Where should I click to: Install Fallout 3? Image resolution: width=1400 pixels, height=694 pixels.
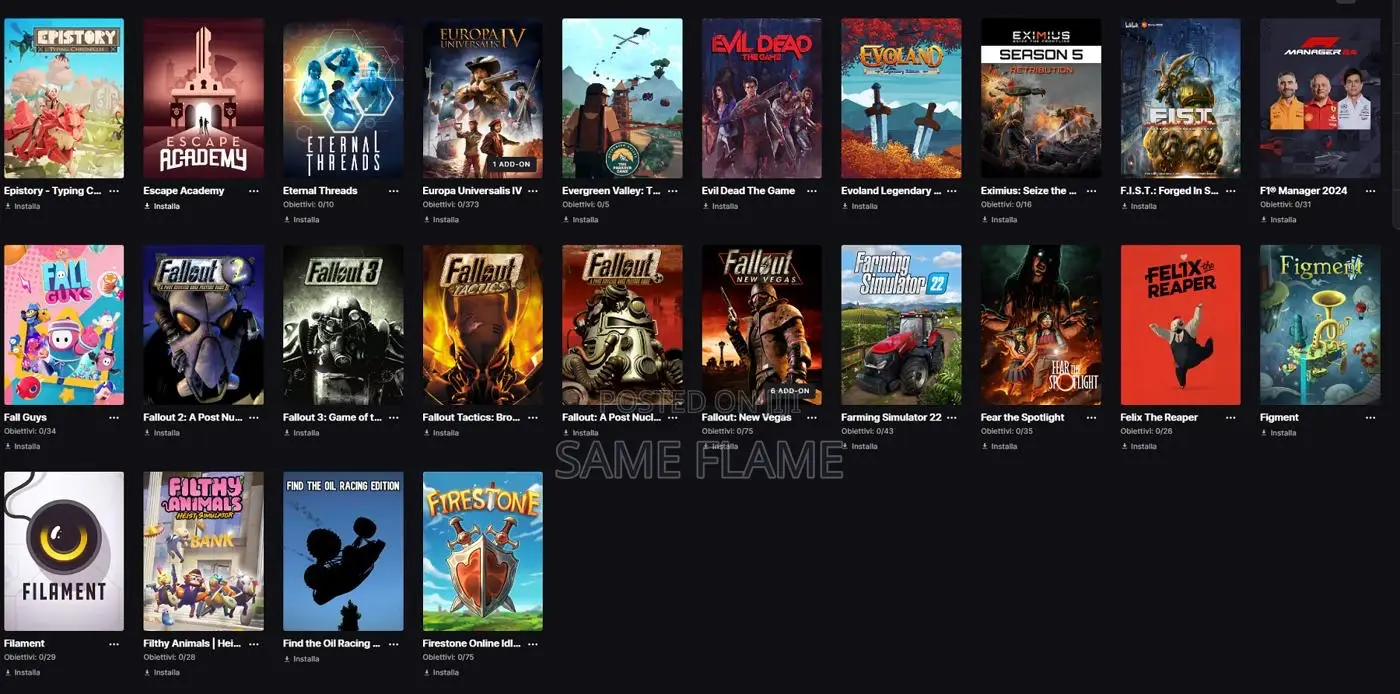click(302, 434)
